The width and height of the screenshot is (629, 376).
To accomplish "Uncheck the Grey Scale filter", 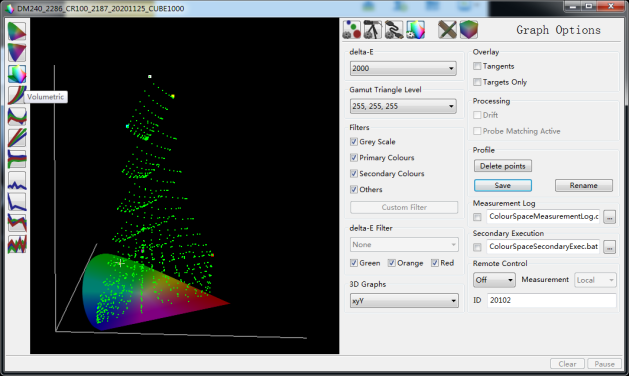I will [354, 142].
